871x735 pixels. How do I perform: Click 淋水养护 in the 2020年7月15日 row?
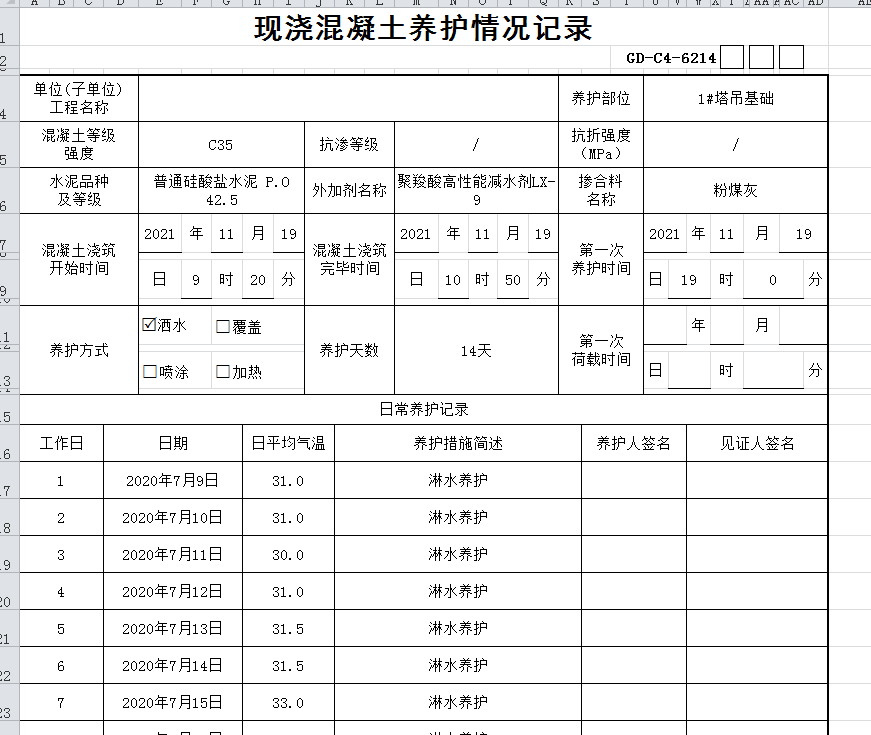(458, 702)
